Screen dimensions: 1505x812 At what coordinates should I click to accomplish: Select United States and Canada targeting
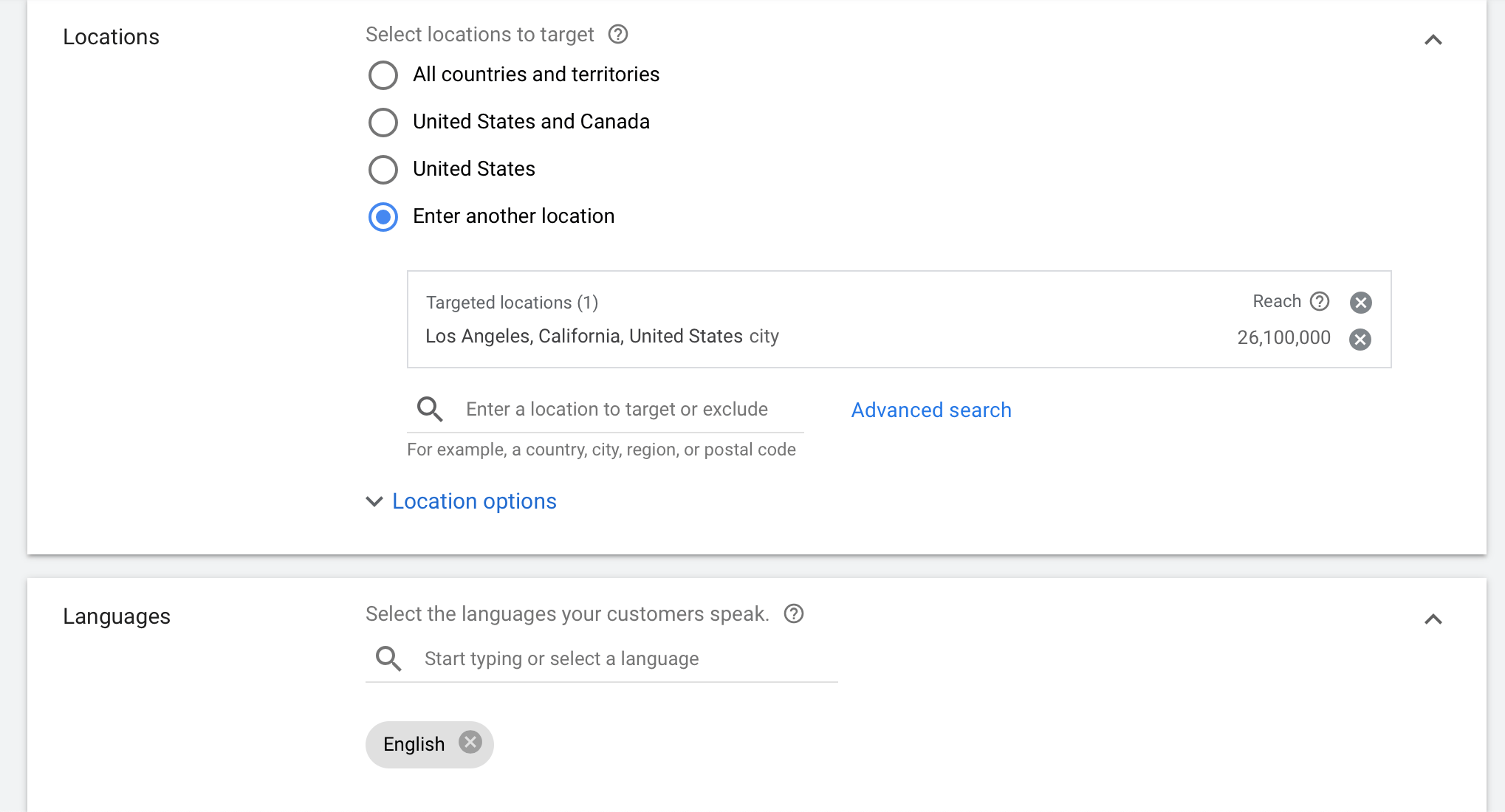tap(383, 122)
